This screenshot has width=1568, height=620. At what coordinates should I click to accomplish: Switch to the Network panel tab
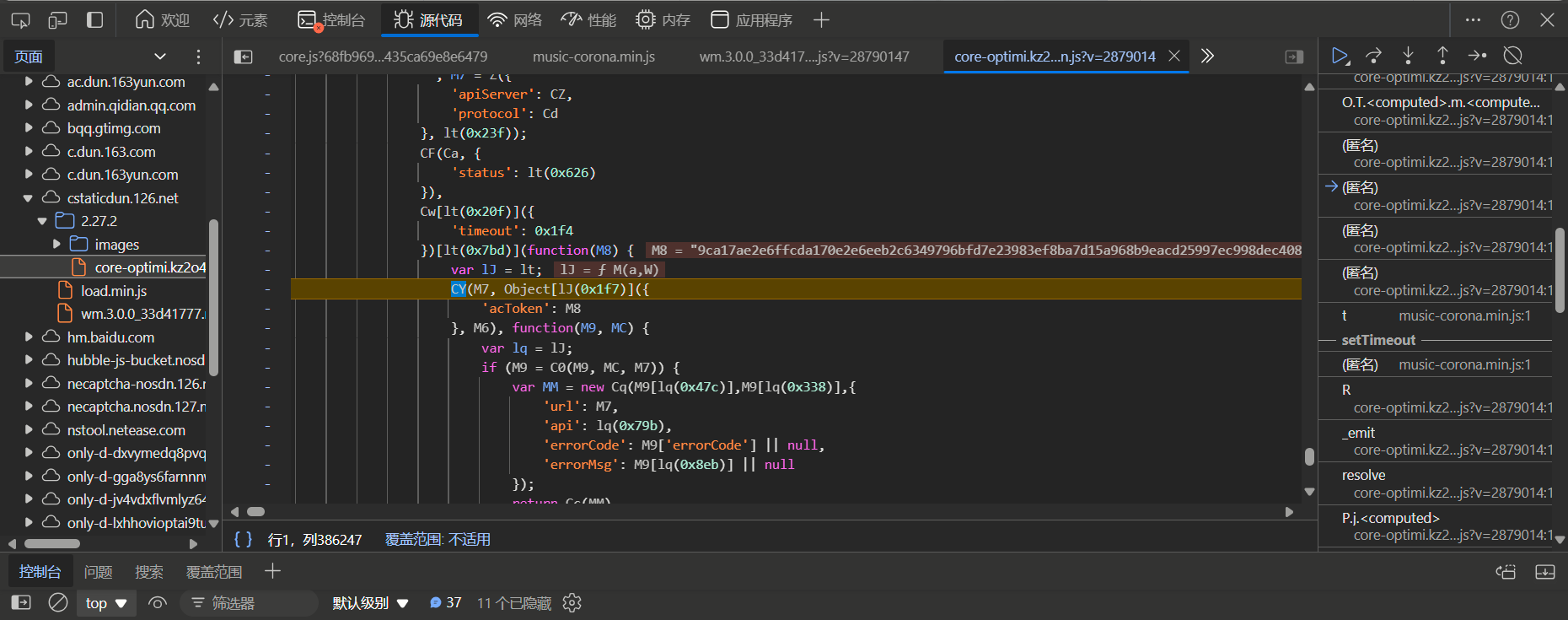pyautogui.click(x=515, y=19)
